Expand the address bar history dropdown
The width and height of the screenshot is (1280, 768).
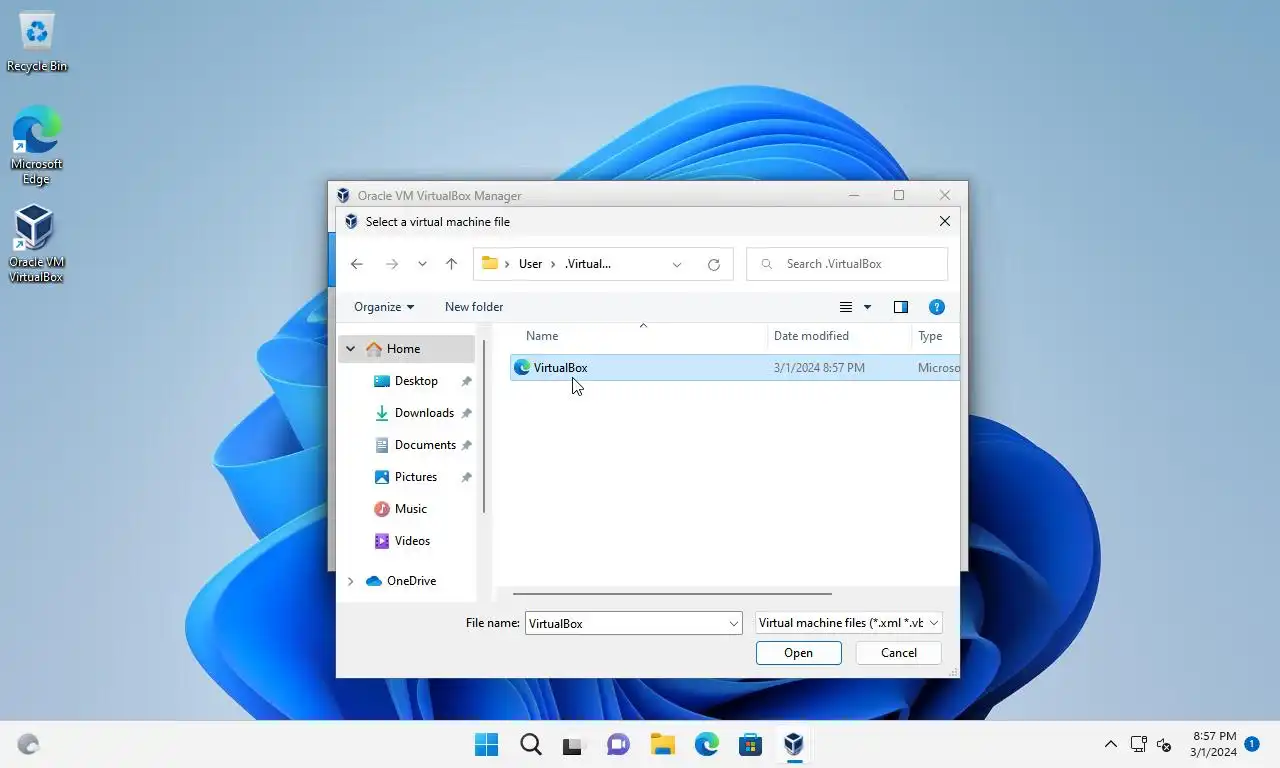click(677, 264)
